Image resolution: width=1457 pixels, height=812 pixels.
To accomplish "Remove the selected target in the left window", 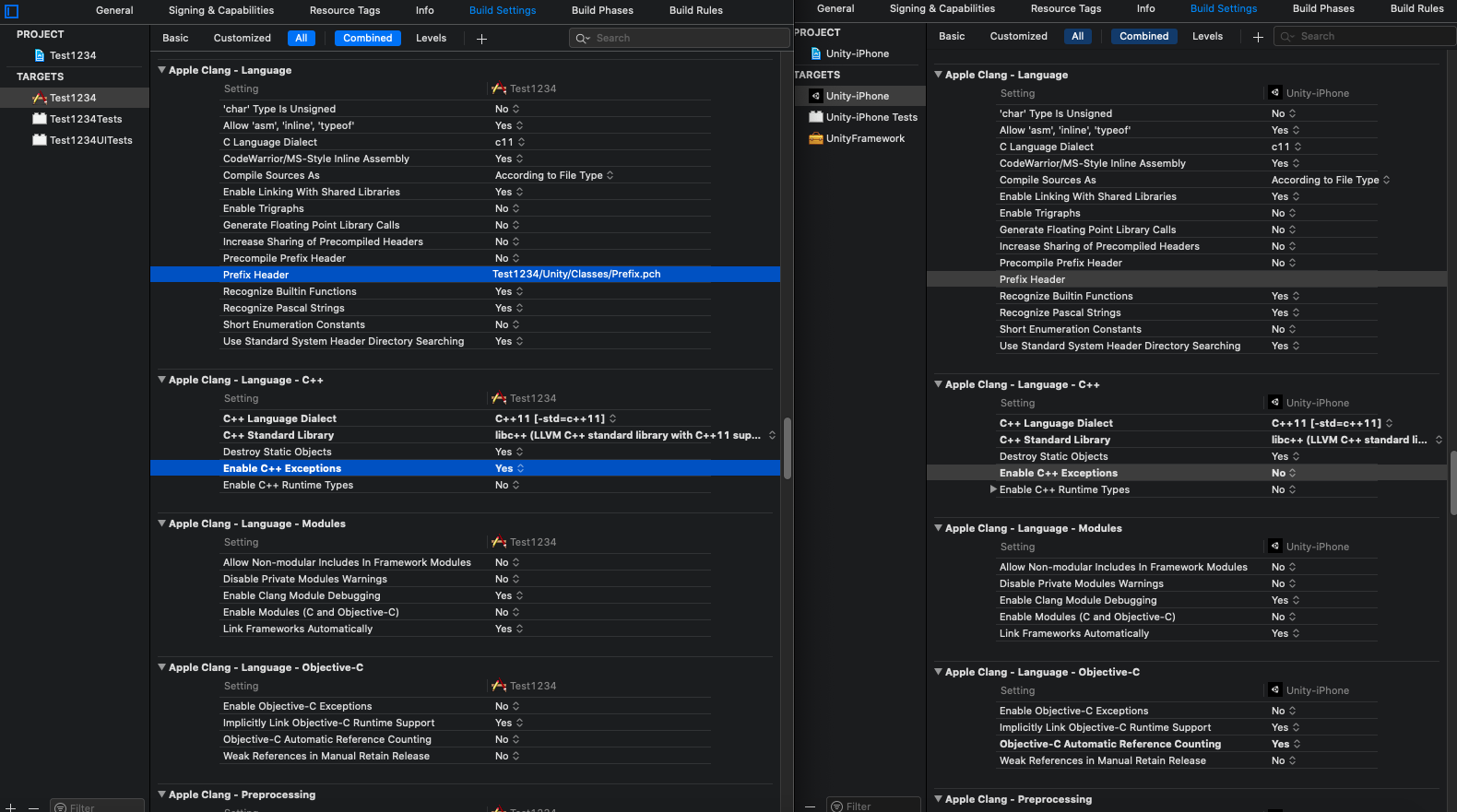I will point(33,806).
